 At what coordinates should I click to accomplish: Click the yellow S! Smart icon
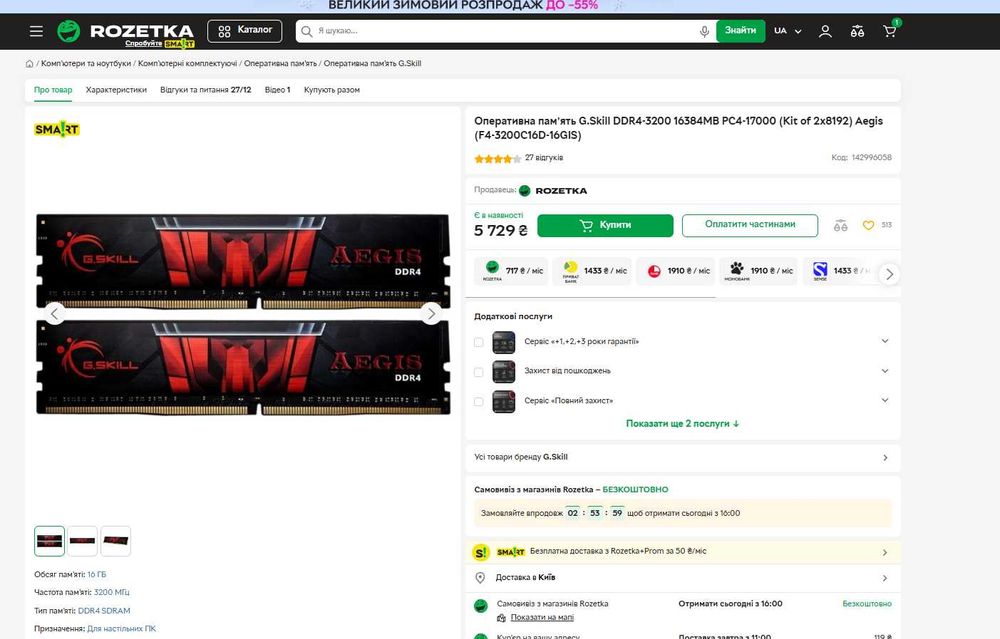pyautogui.click(x=481, y=552)
